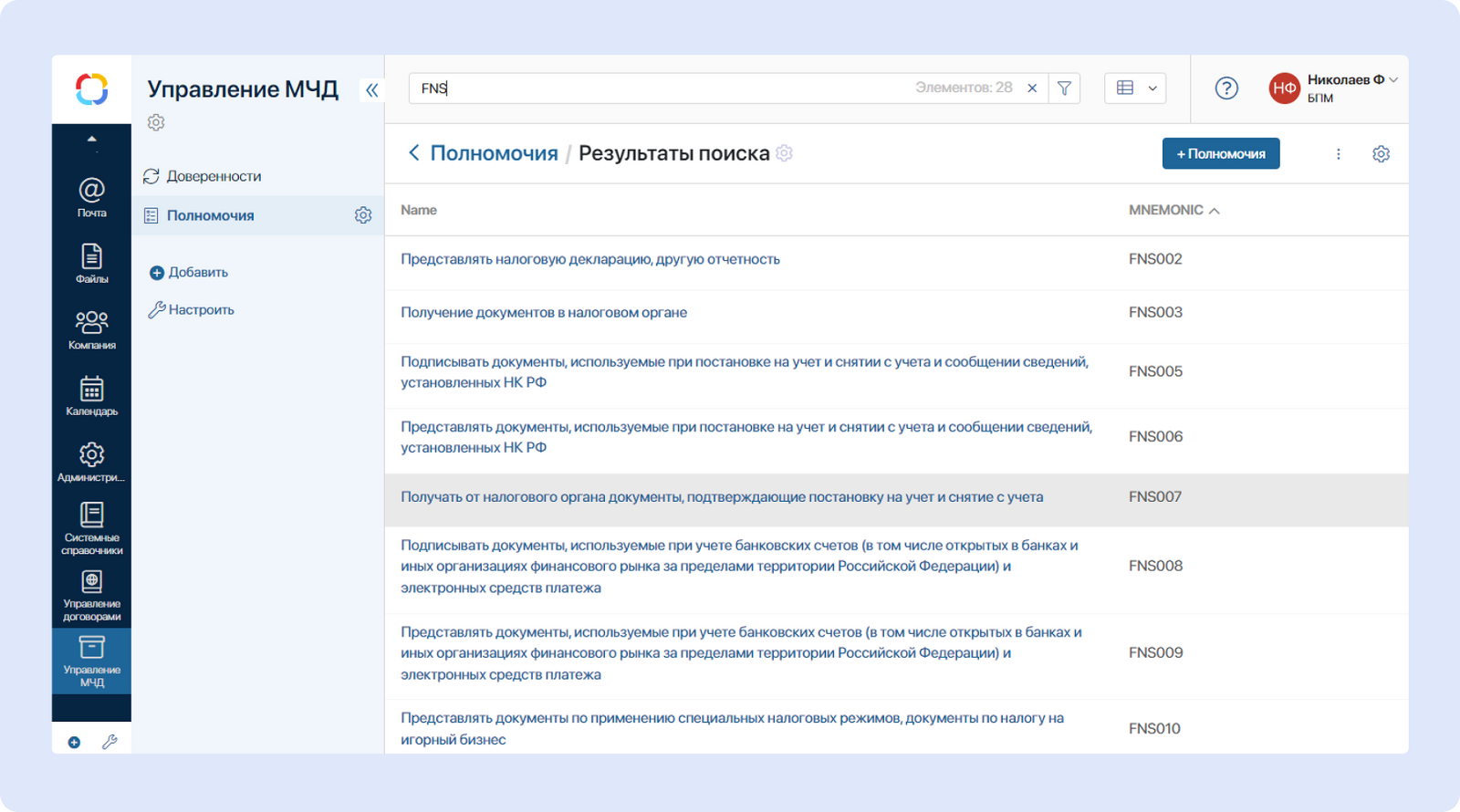This screenshot has width=1460, height=812.
Task: Open the table view mode dropdown
Action: 1135,88
